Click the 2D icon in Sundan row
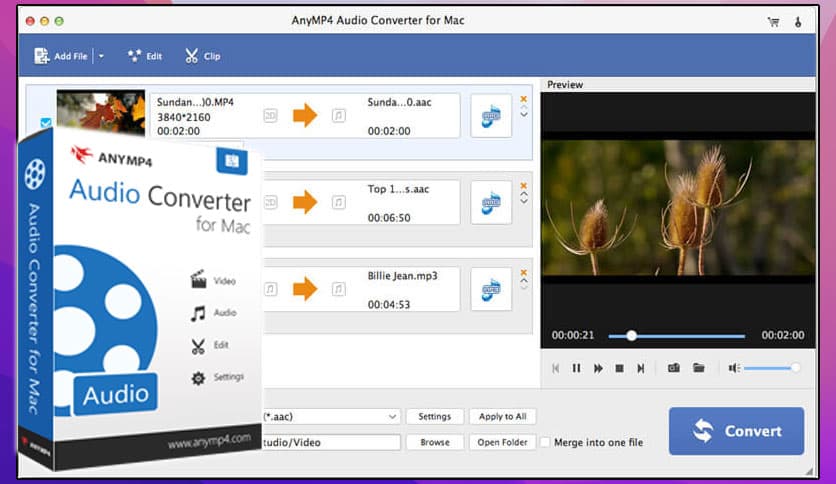Image resolution: width=836 pixels, height=484 pixels. 270,115
